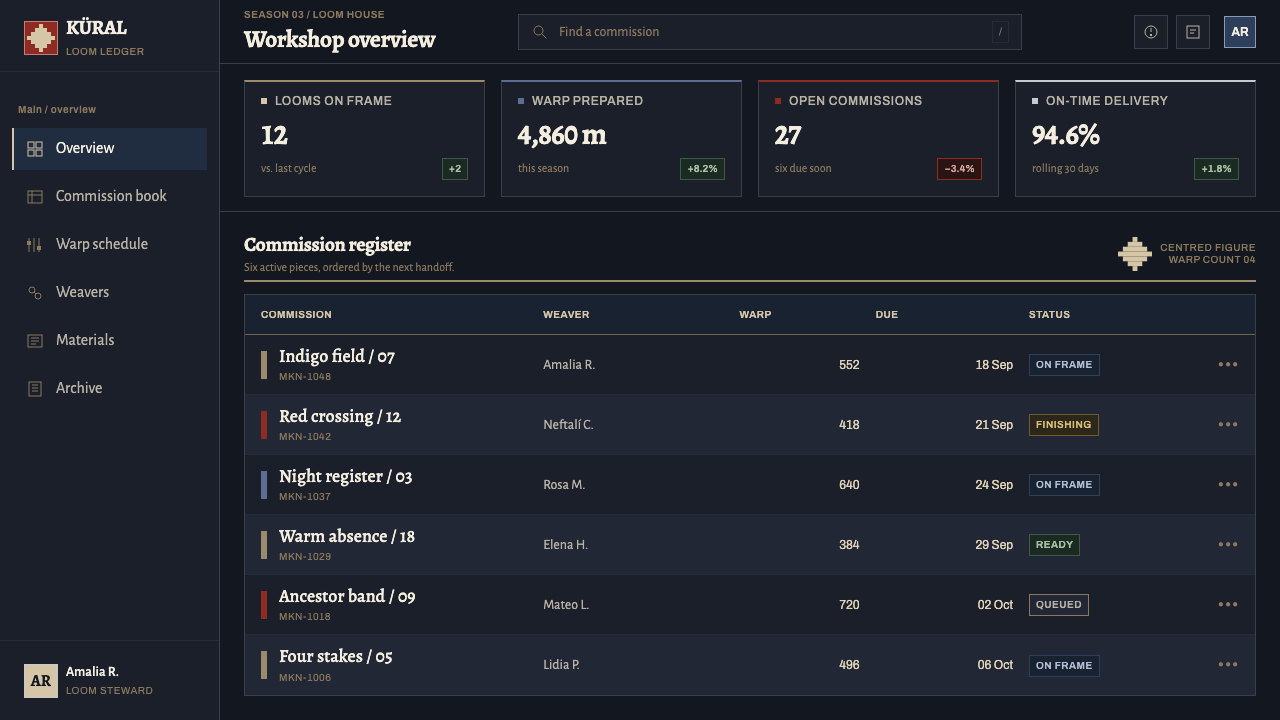Viewport: 1280px width, 720px height.
Task: Click the FINISHING status badge
Action: click(1064, 425)
